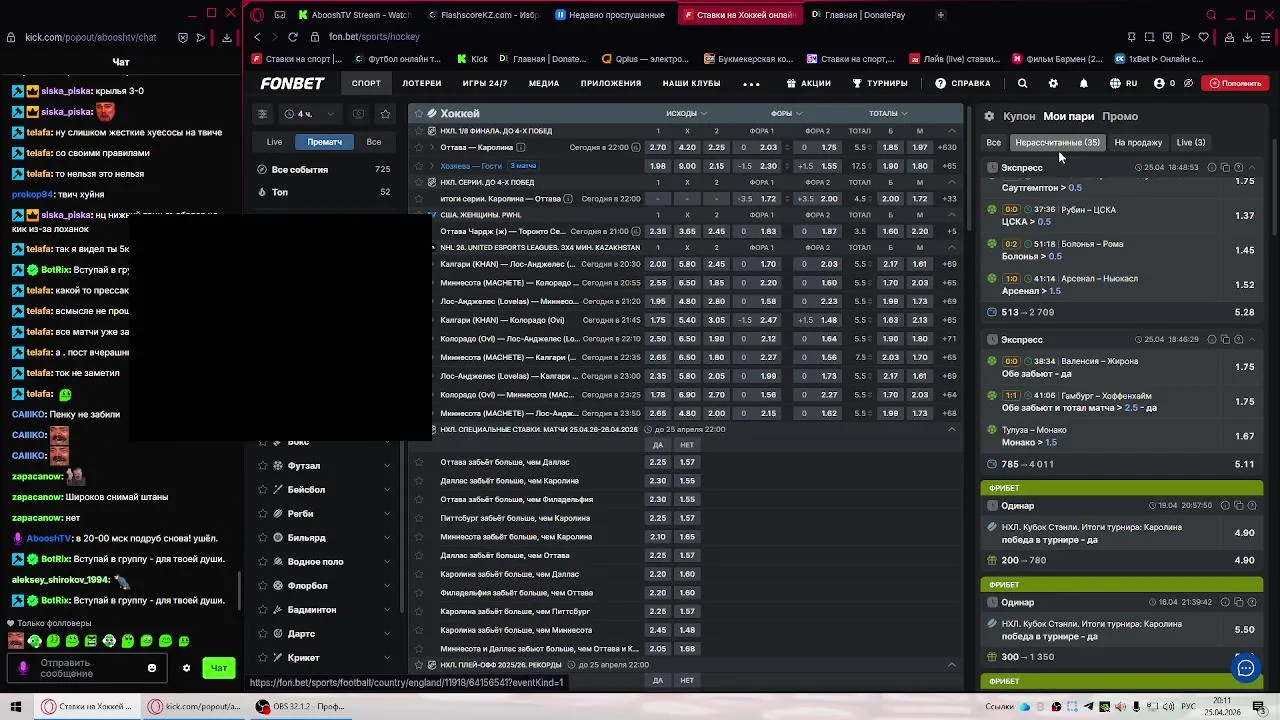Expand Бейсбол sport category

[387, 490]
